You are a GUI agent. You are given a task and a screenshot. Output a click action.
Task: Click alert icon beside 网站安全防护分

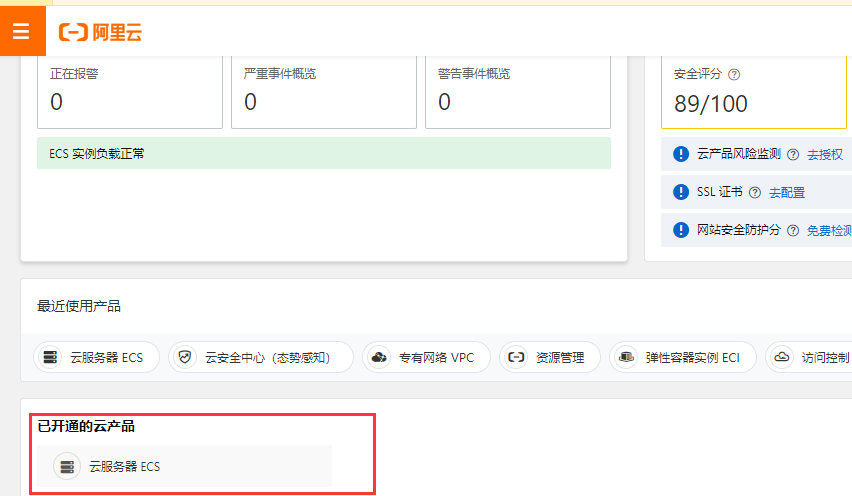(x=681, y=230)
